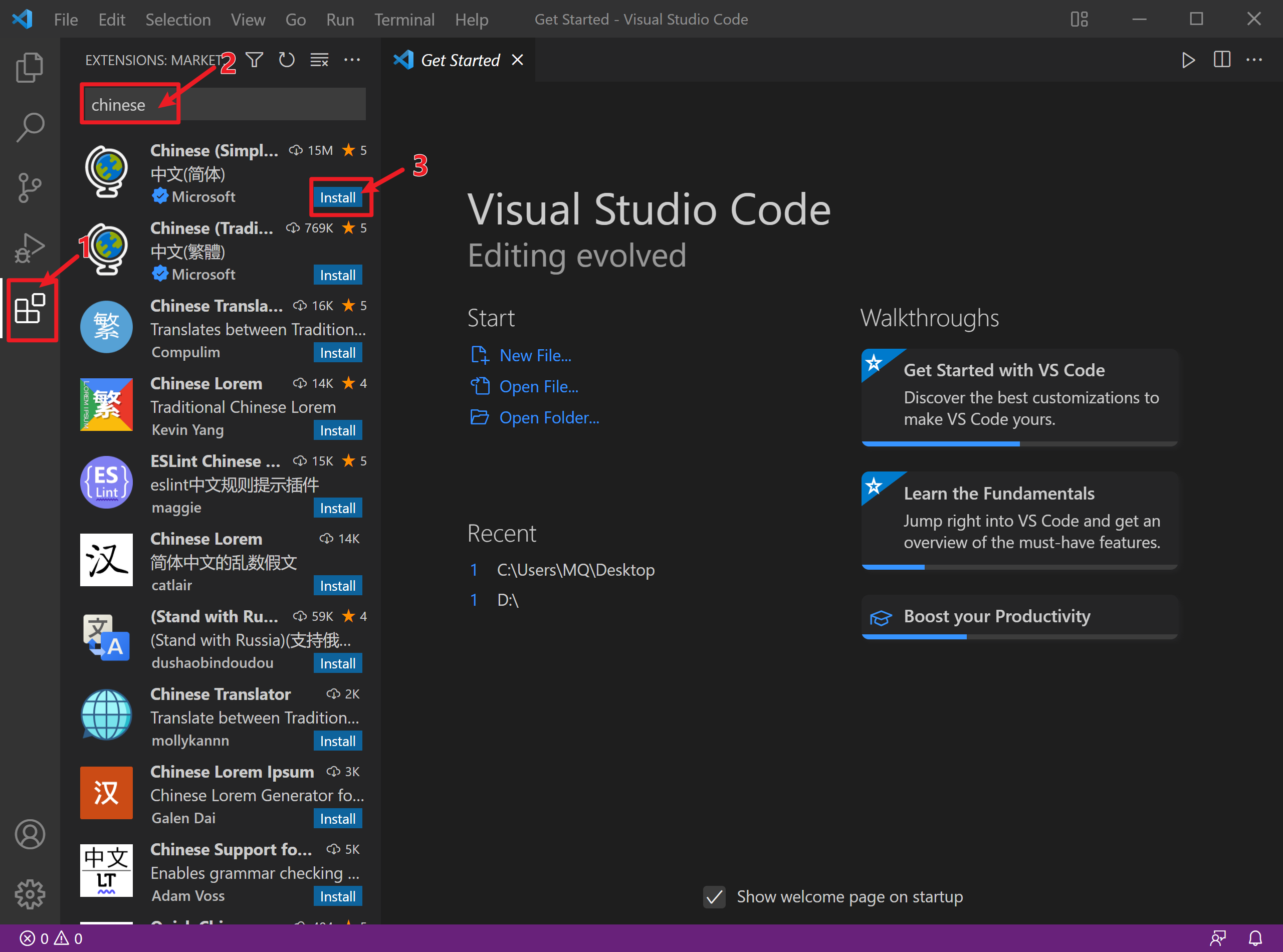Image resolution: width=1283 pixels, height=952 pixels.
Task: Open notifications bell in status bar
Action: (1255, 939)
